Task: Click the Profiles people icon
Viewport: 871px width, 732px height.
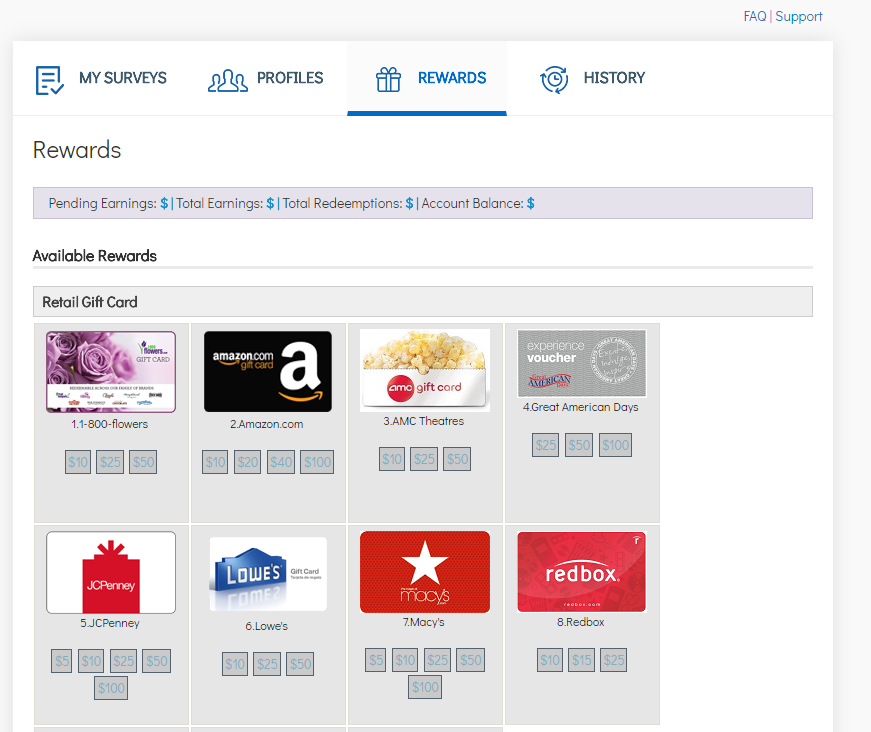Action: (x=227, y=80)
